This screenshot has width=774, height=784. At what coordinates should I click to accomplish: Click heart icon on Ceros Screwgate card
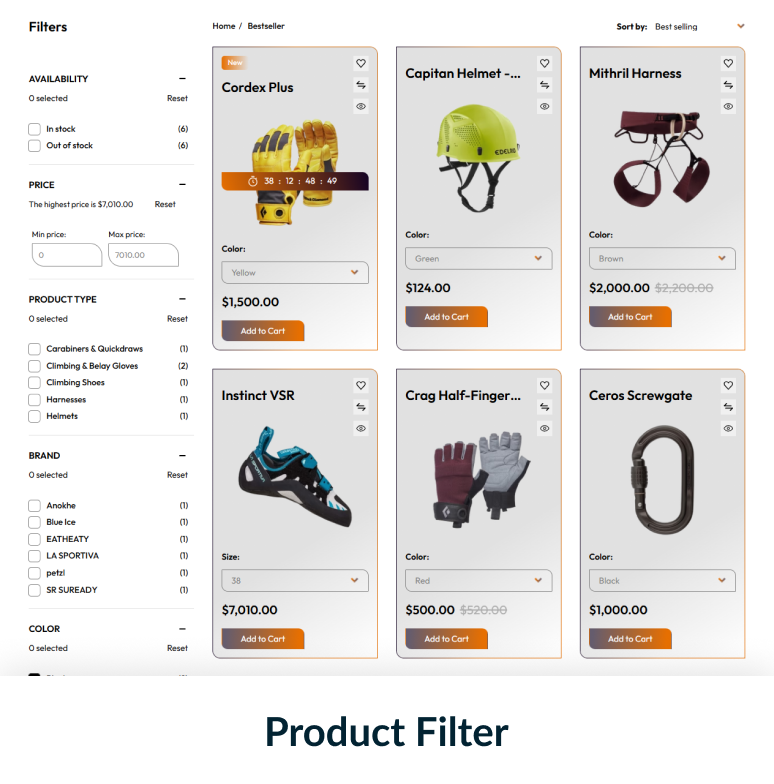click(728, 386)
